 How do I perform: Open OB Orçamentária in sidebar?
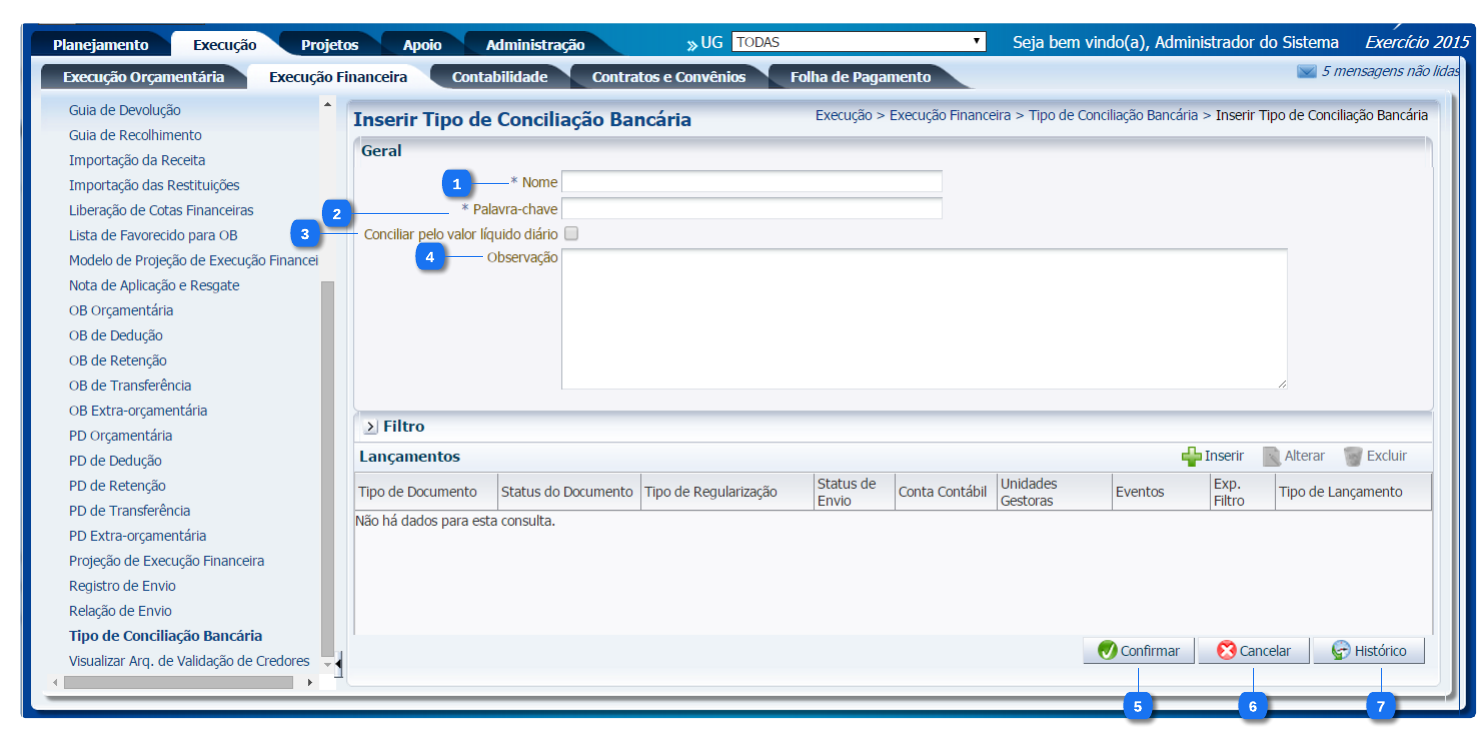pos(121,310)
